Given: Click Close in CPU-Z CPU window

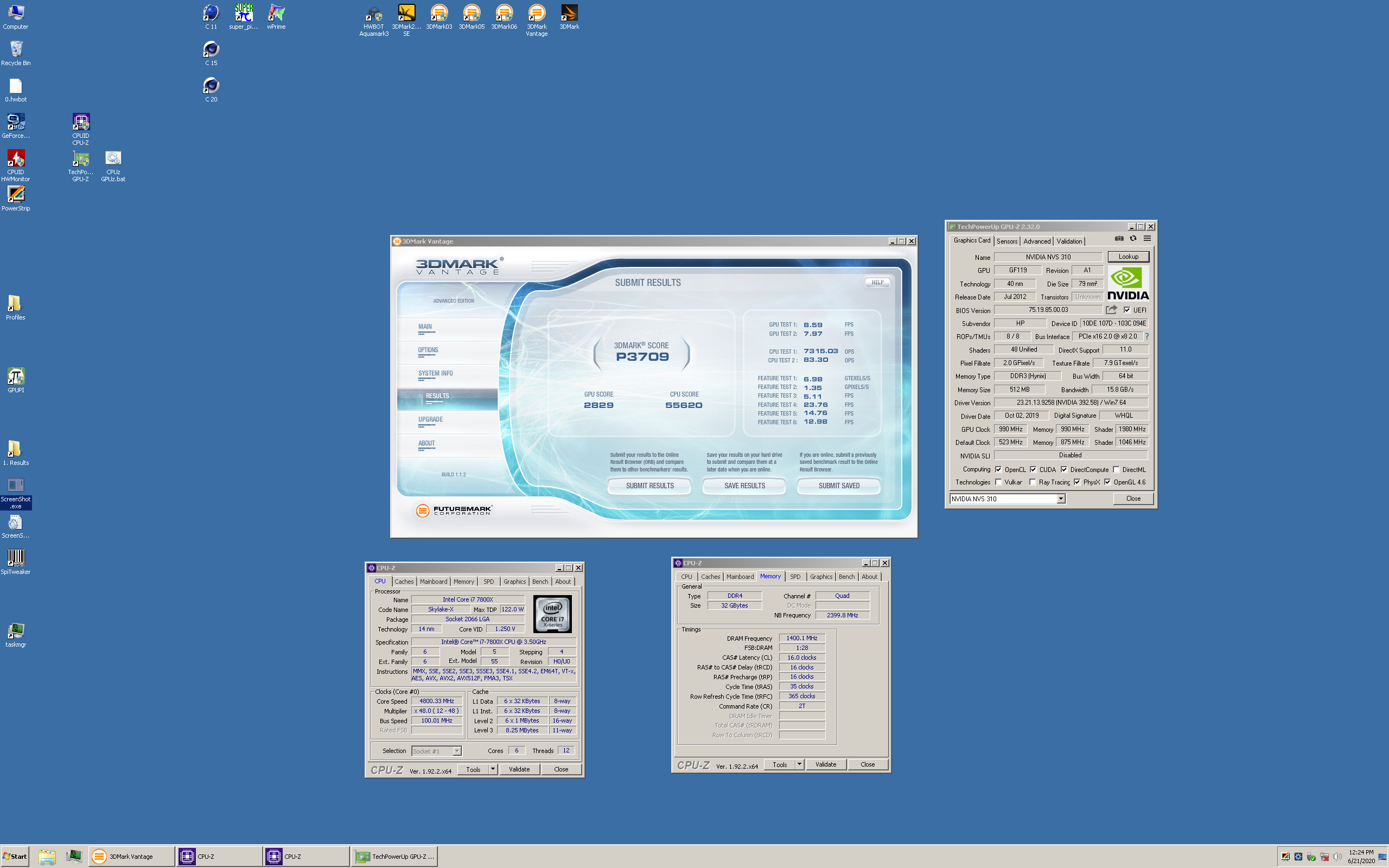Looking at the screenshot, I should 561,769.
